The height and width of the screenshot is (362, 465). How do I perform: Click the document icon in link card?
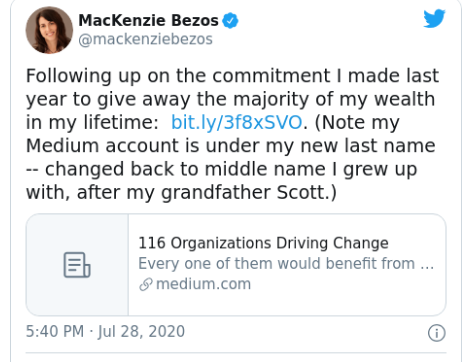point(77,265)
